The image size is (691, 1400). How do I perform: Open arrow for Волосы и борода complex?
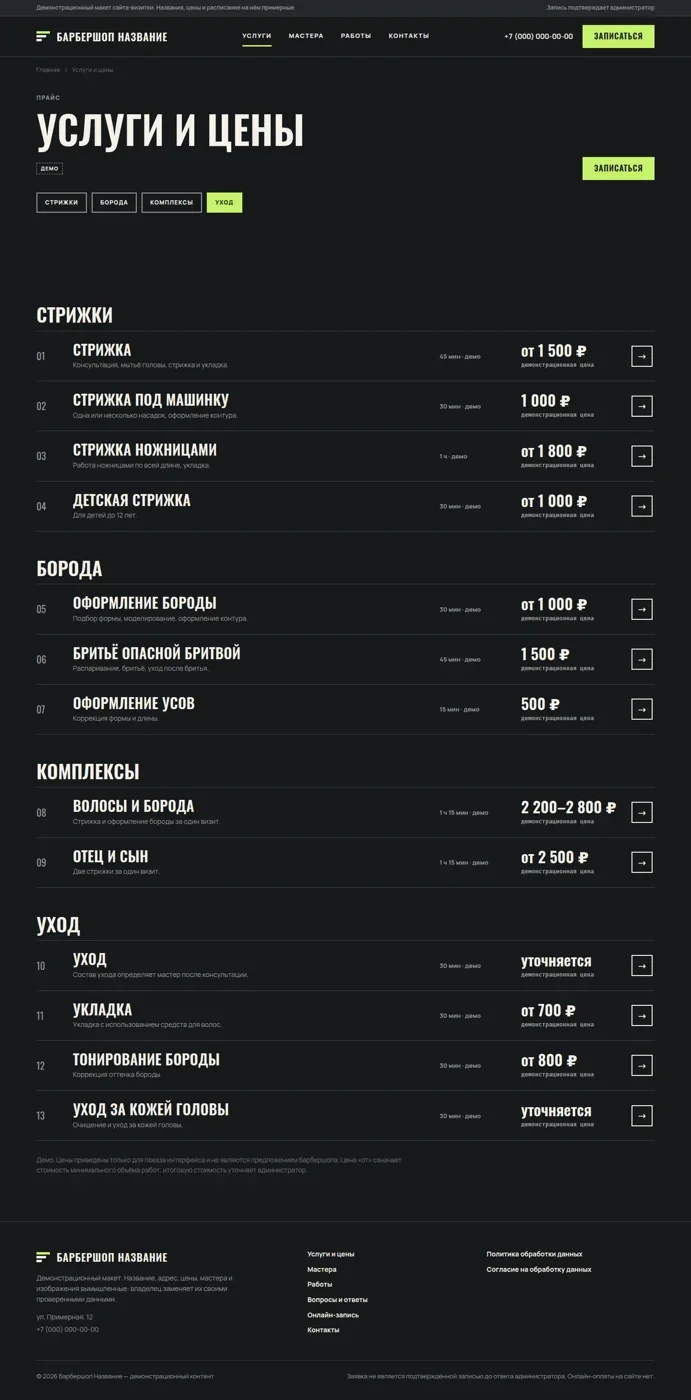click(x=642, y=812)
